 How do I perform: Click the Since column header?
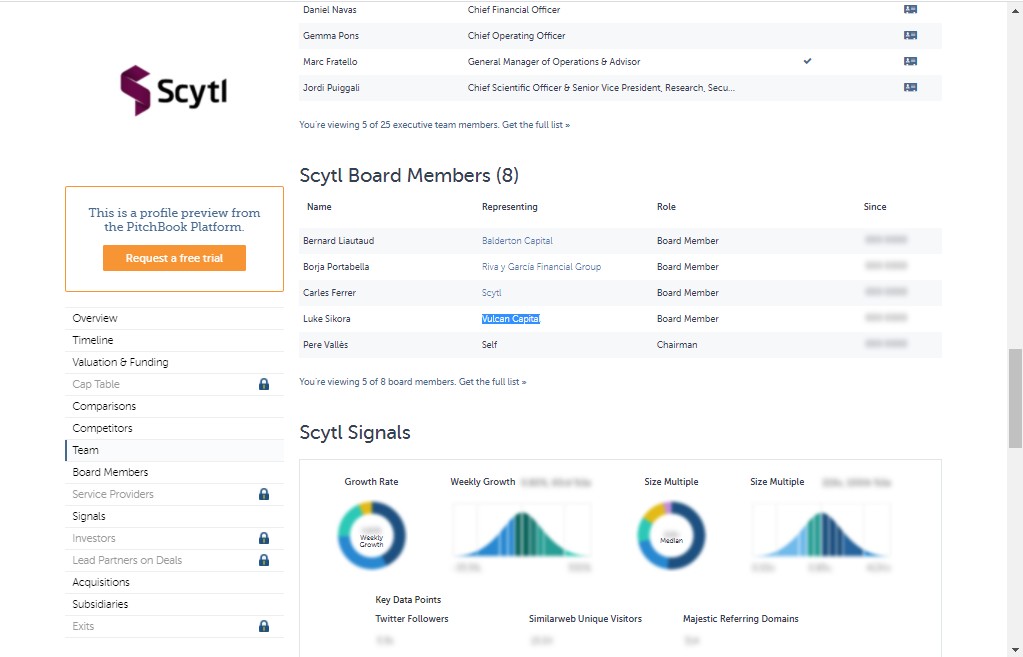[875, 207]
